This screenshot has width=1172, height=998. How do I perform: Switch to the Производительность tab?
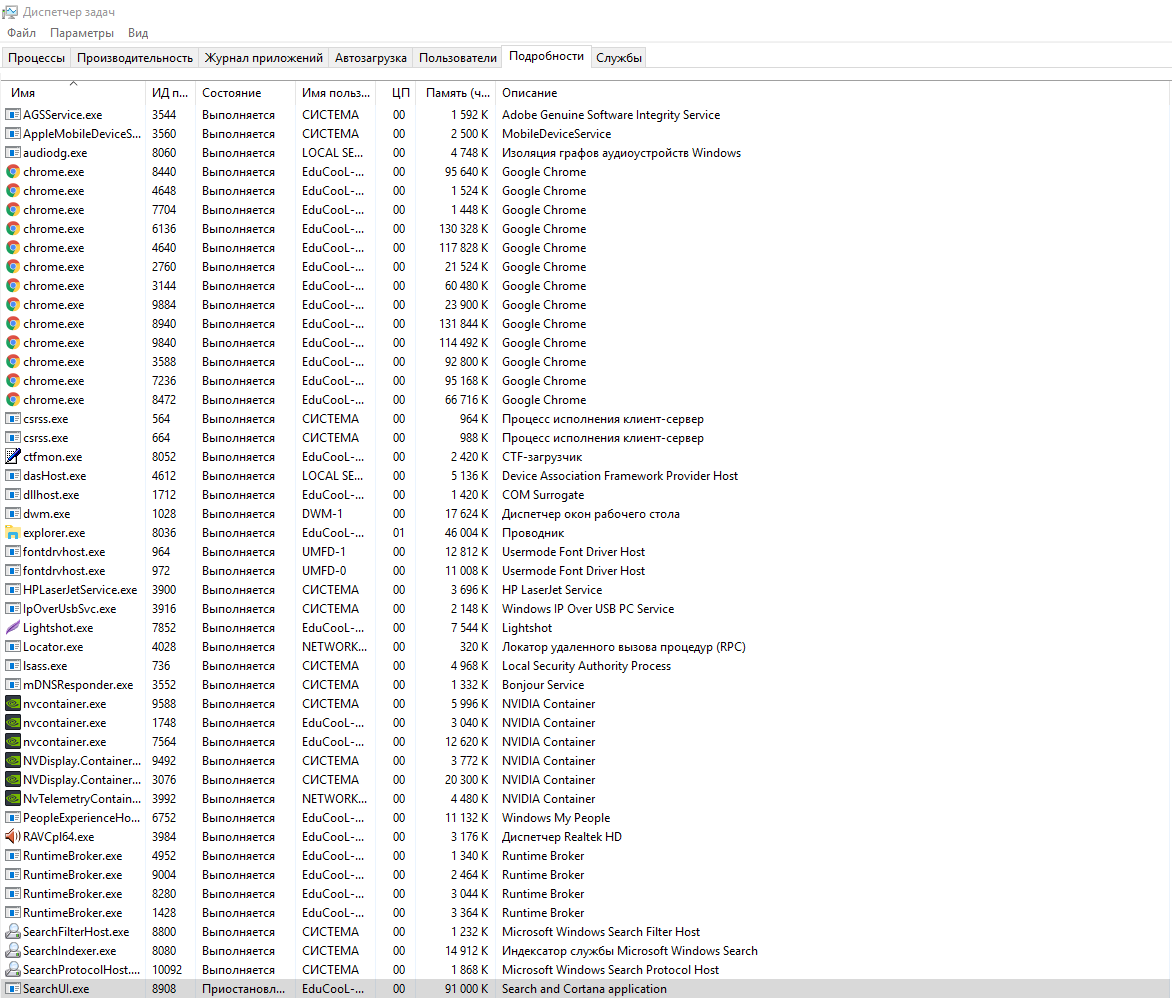click(x=135, y=58)
